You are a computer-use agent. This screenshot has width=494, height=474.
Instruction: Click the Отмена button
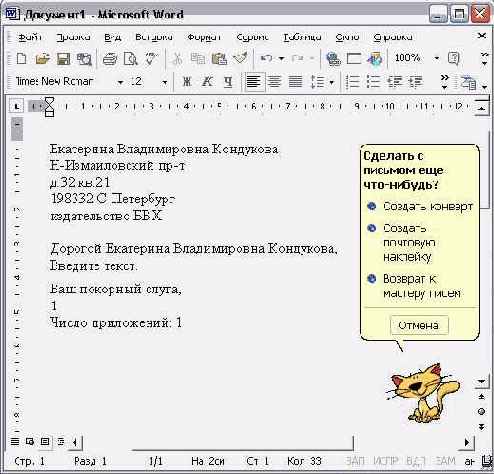419,325
